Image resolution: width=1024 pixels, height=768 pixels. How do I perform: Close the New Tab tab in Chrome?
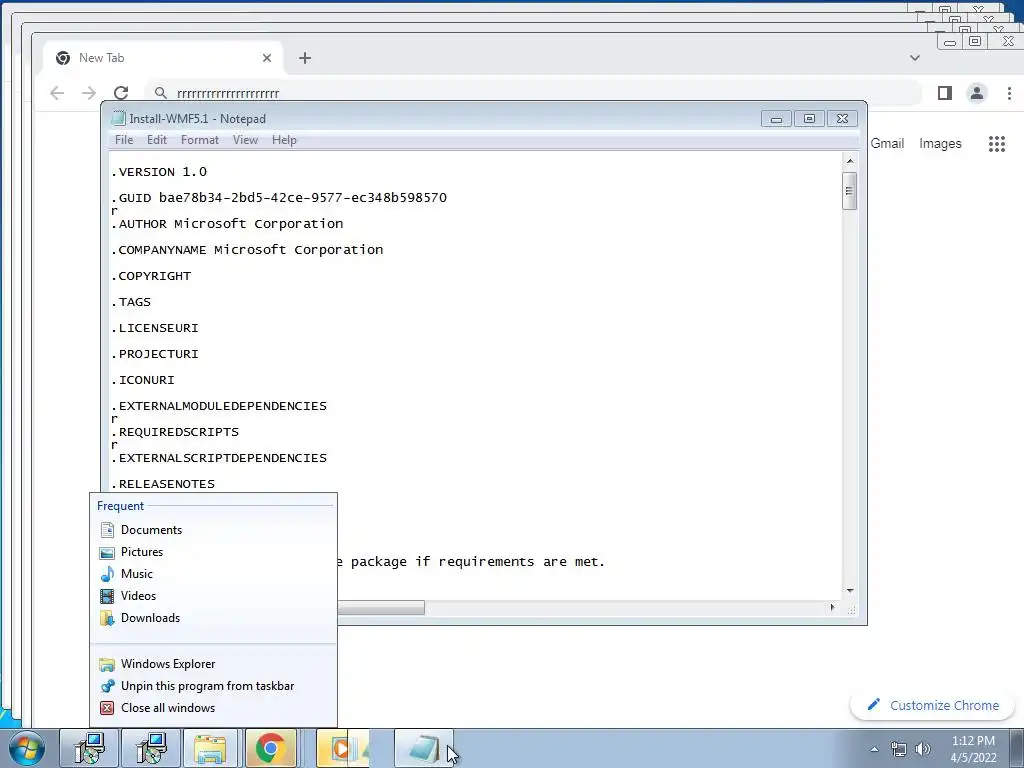[266, 58]
